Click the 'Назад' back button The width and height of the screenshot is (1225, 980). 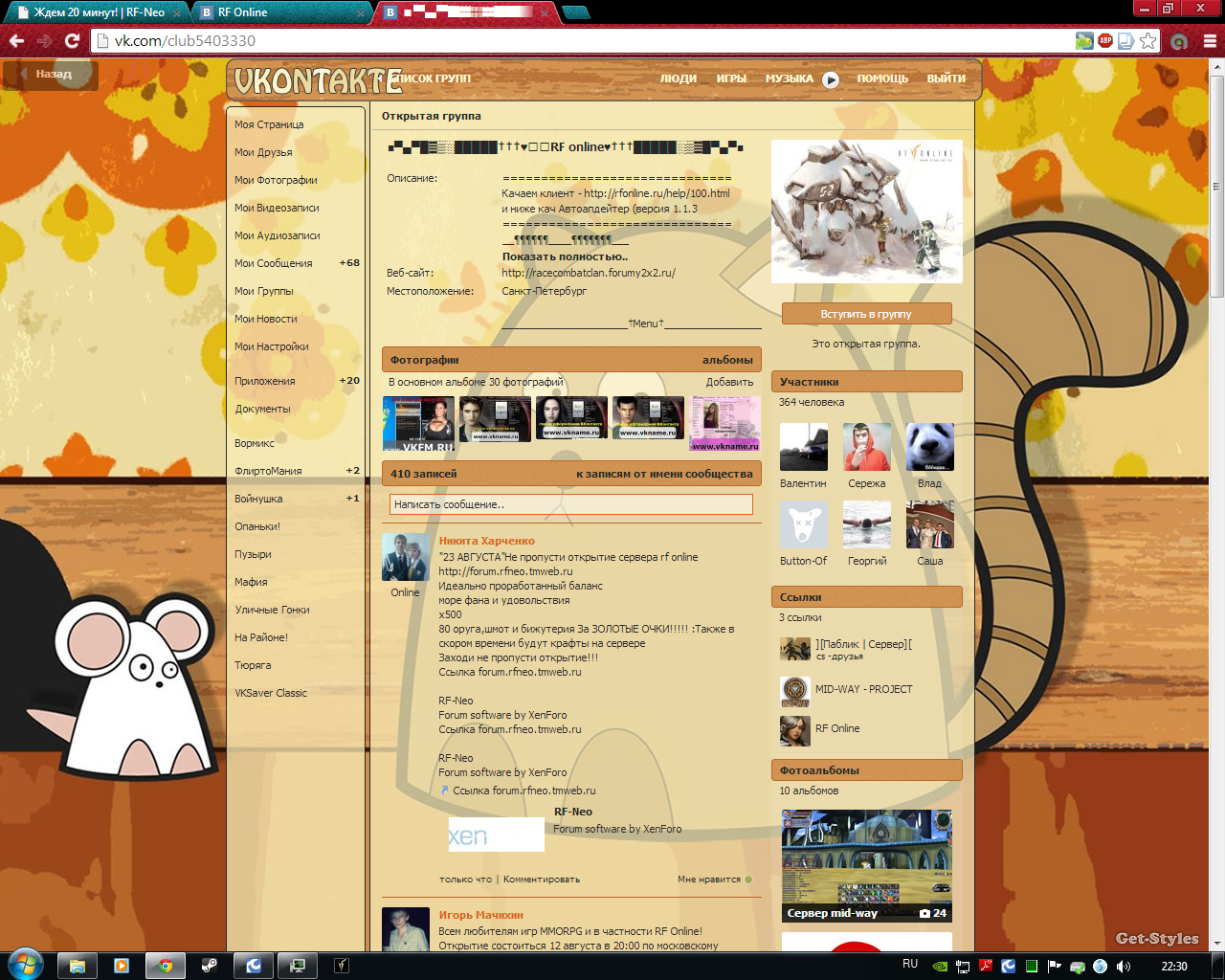51,75
